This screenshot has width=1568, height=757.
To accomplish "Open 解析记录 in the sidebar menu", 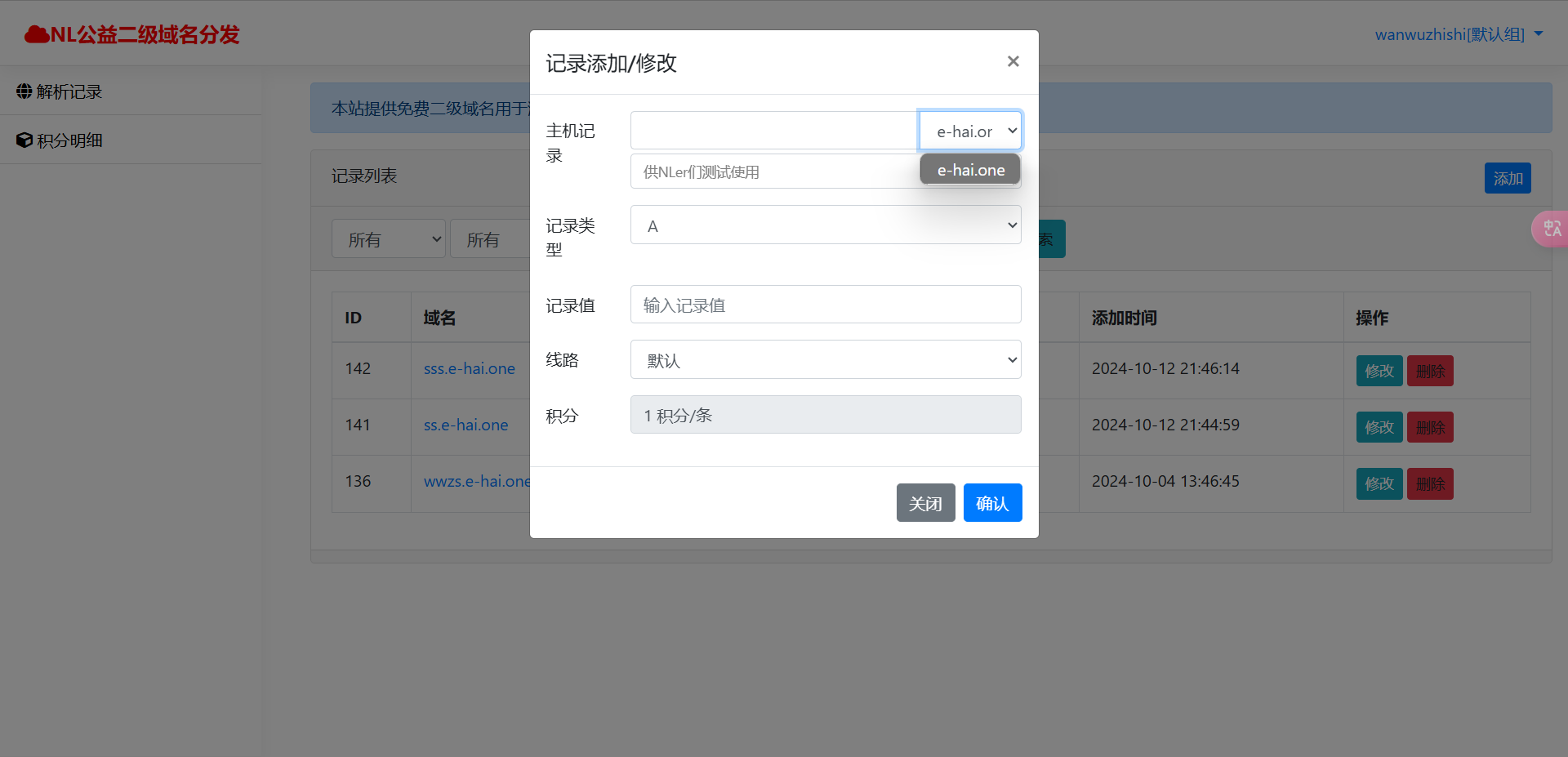I will (x=69, y=91).
